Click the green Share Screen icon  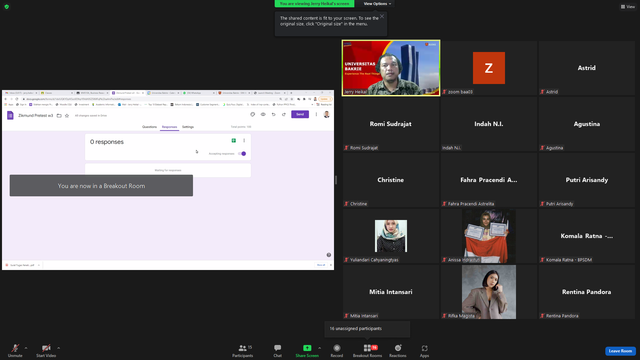point(307,348)
